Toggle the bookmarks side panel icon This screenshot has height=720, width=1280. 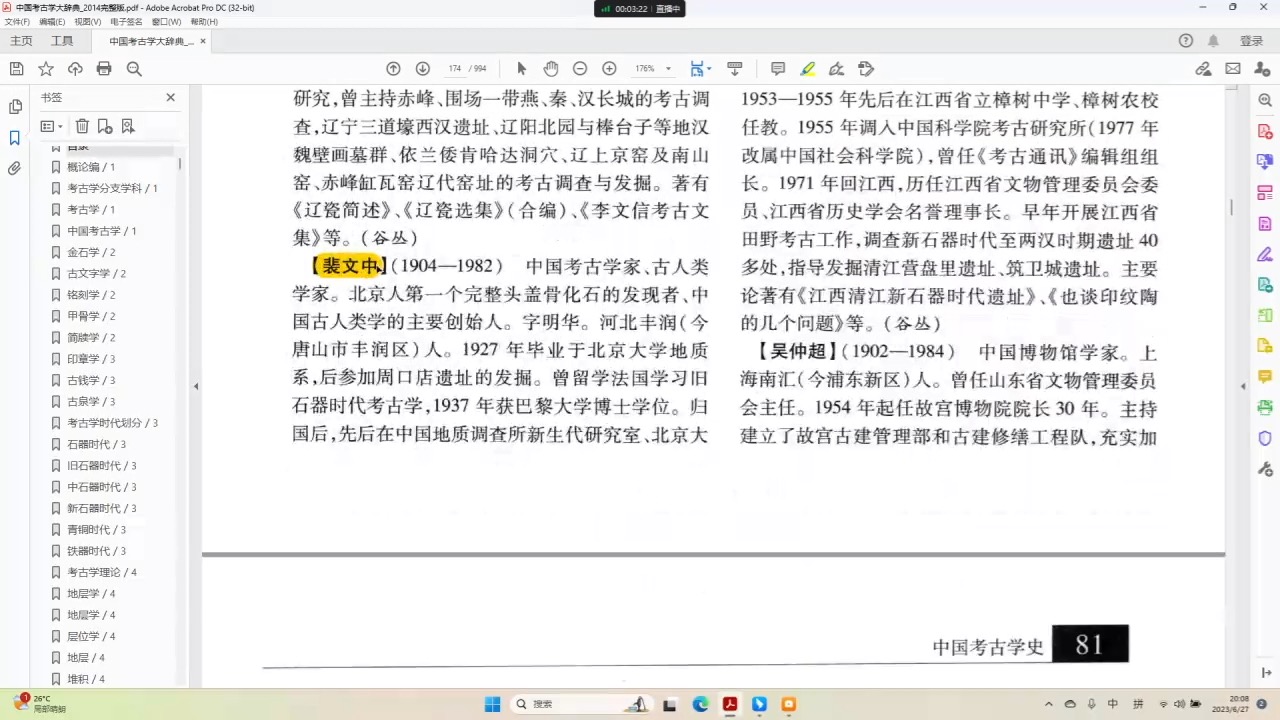[15, 138]
